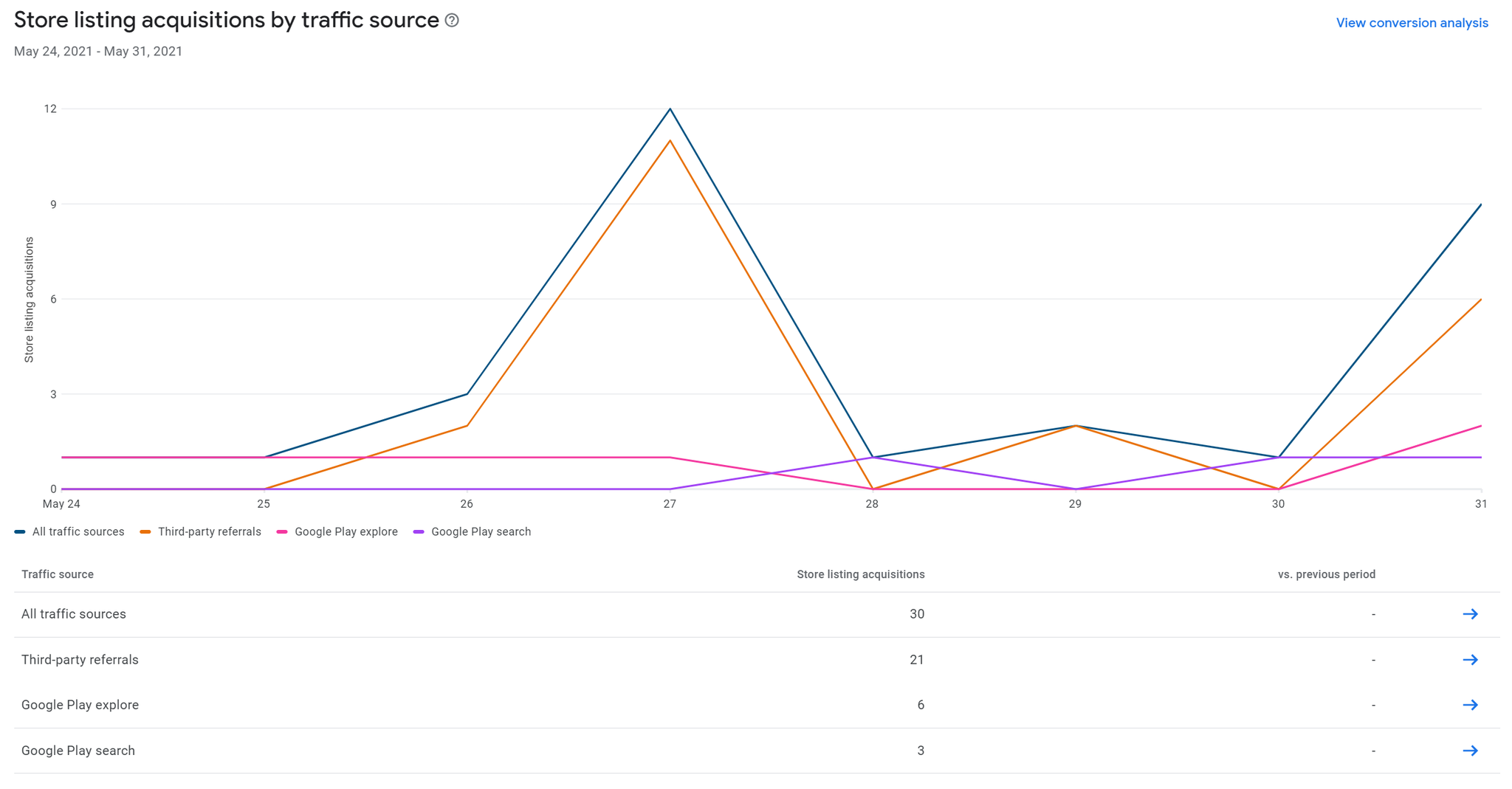Click the value 3 in the table's acquisitions column
Viewport: 1512px width, 789px height.
click(x=921, y=751)
